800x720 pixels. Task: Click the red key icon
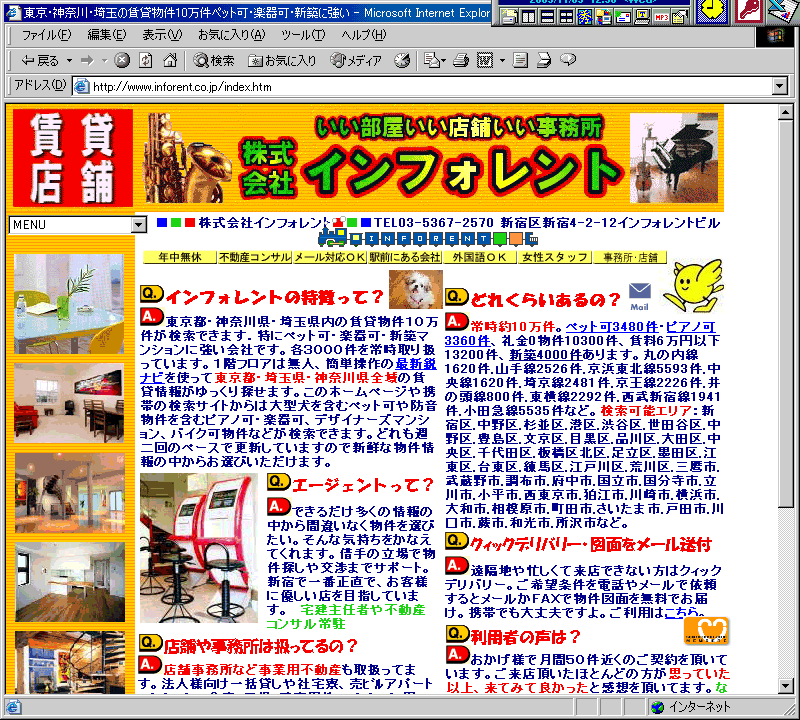748,10
